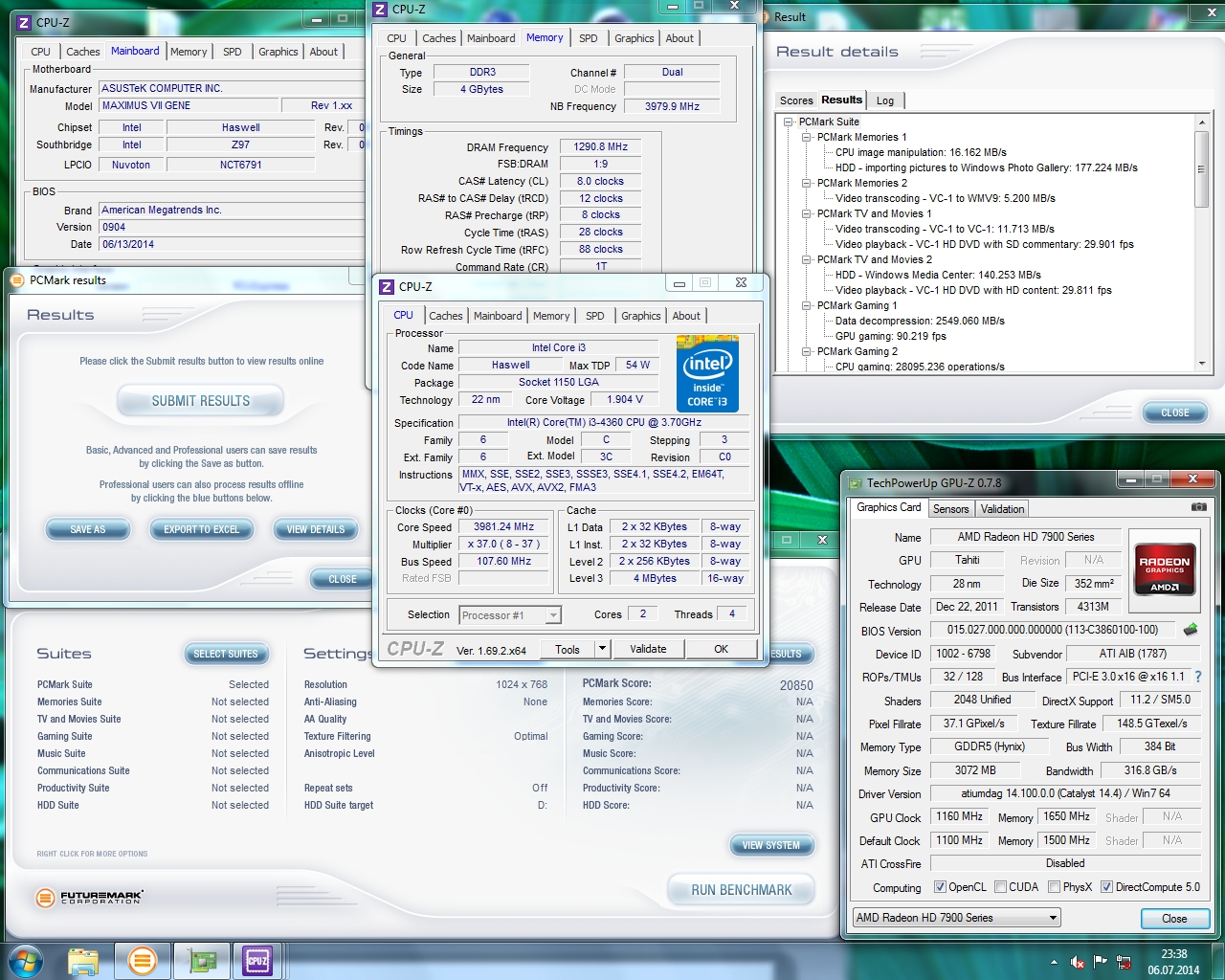Collapse the PCMark Memories 2 node
This screenshot has width=1225, height=980.
806,183
